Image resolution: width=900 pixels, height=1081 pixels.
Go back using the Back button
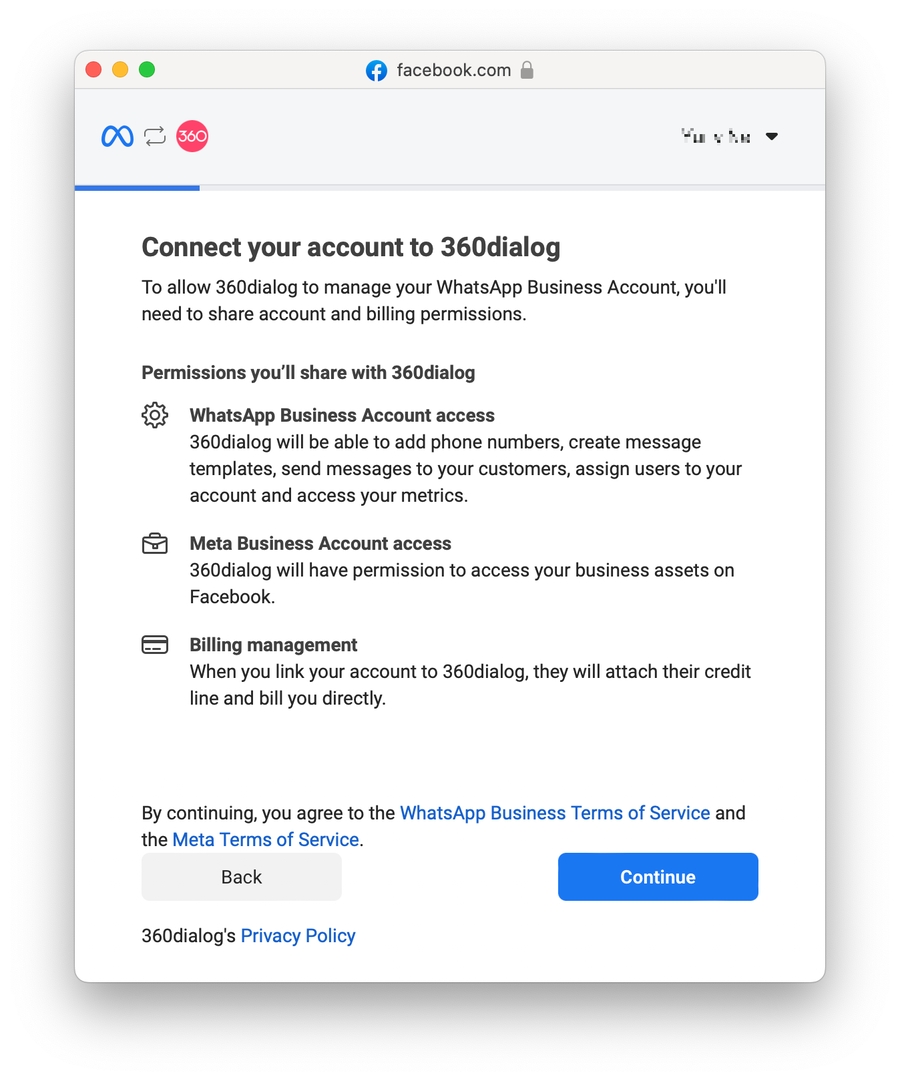click(241, 877)
